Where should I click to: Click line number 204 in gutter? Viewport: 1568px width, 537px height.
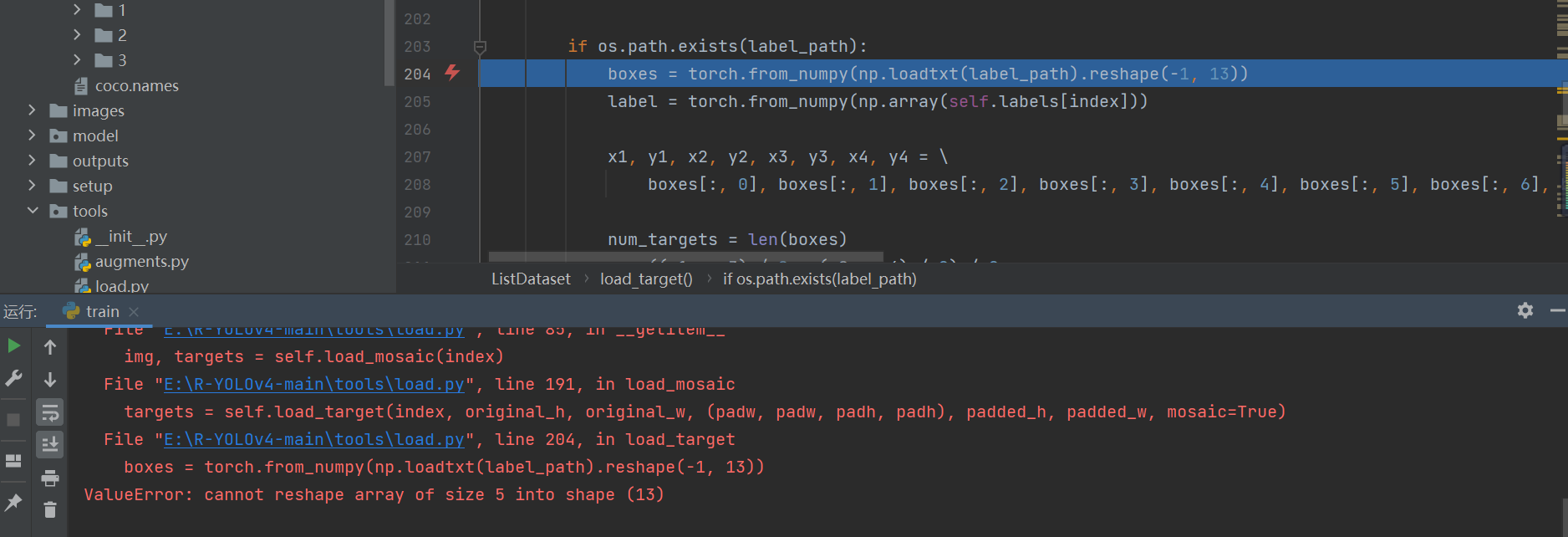[417, 74]
